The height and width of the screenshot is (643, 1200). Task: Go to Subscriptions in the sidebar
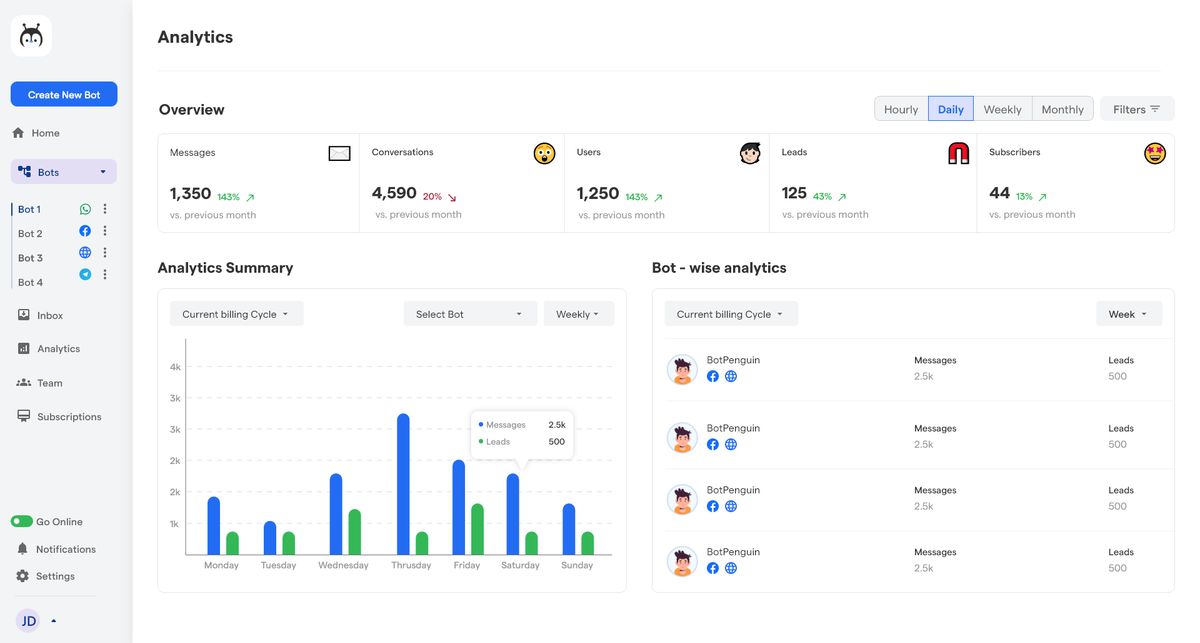pyautogui.click(x=68, y=417)
